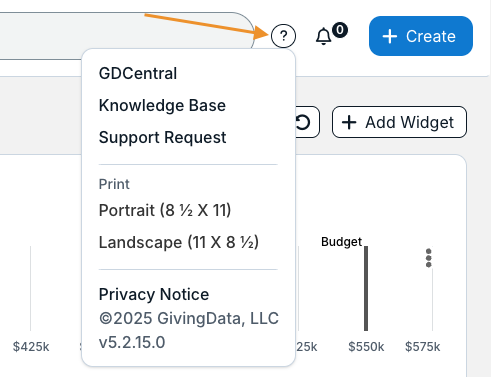The image size is (491, 377).
Task: Click the v5.2.15.0 version text
Action: coord(132,342)
